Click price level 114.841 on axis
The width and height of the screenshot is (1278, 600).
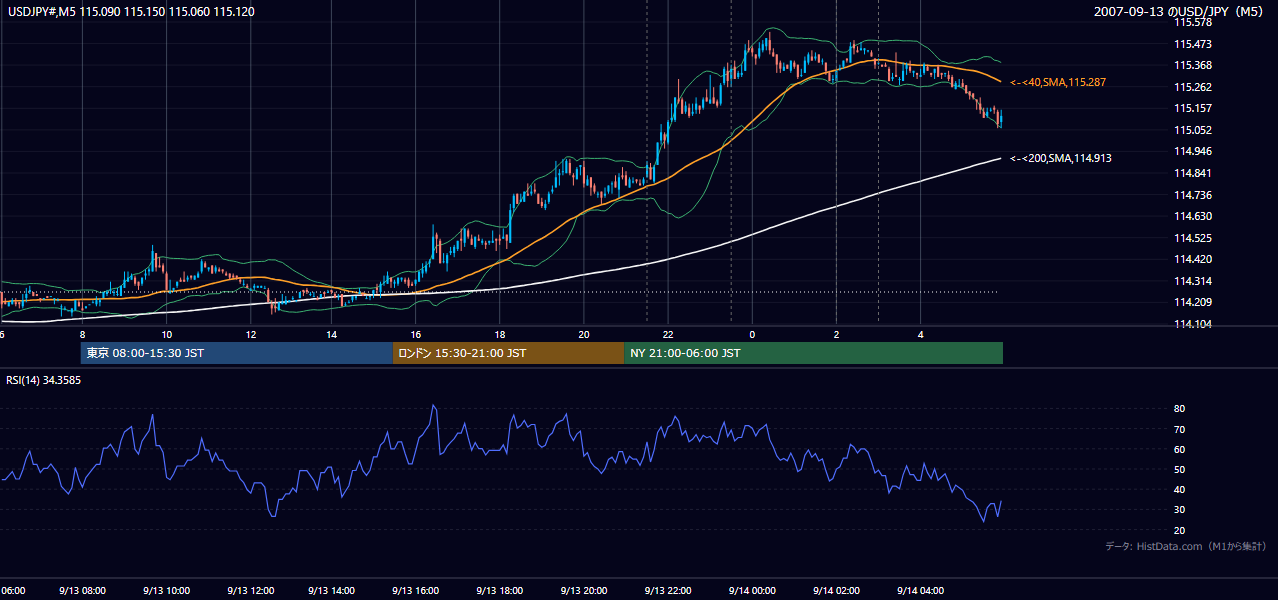pos(1192,173)
